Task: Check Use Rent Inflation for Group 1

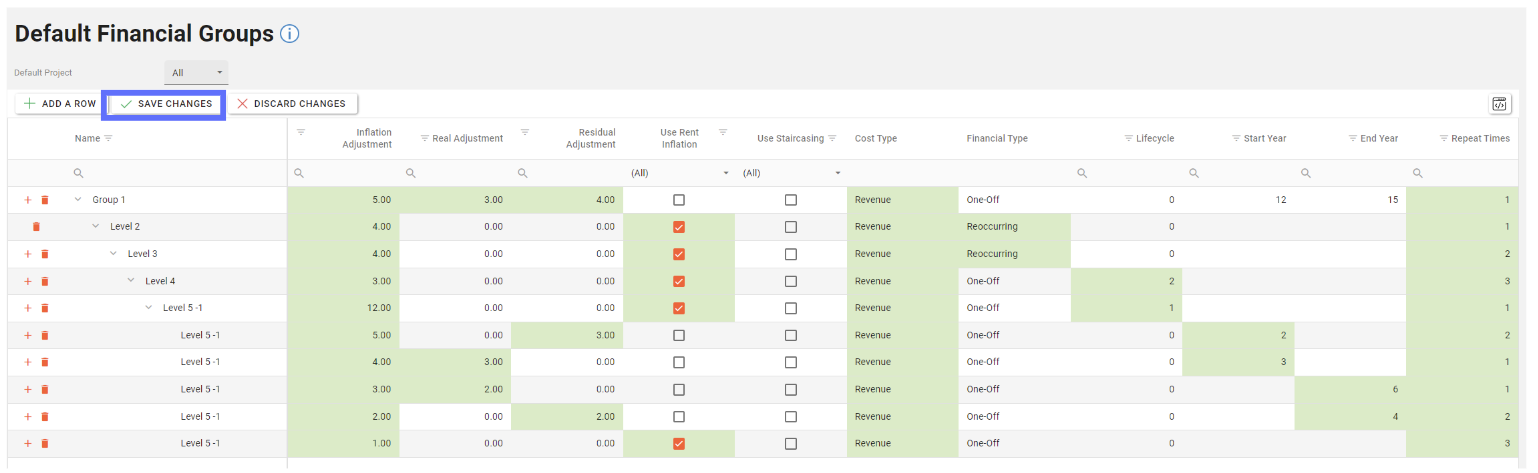Action: point(679,200)
